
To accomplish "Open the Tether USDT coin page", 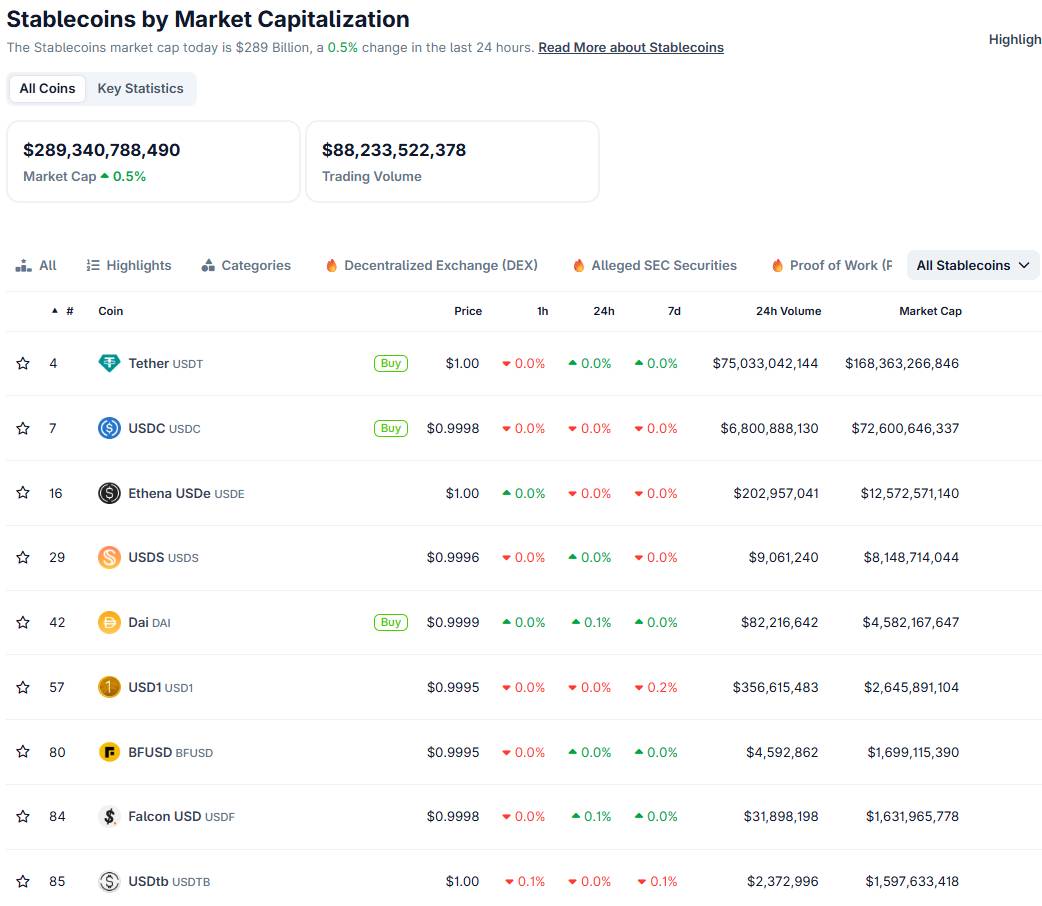I will 165,364.
